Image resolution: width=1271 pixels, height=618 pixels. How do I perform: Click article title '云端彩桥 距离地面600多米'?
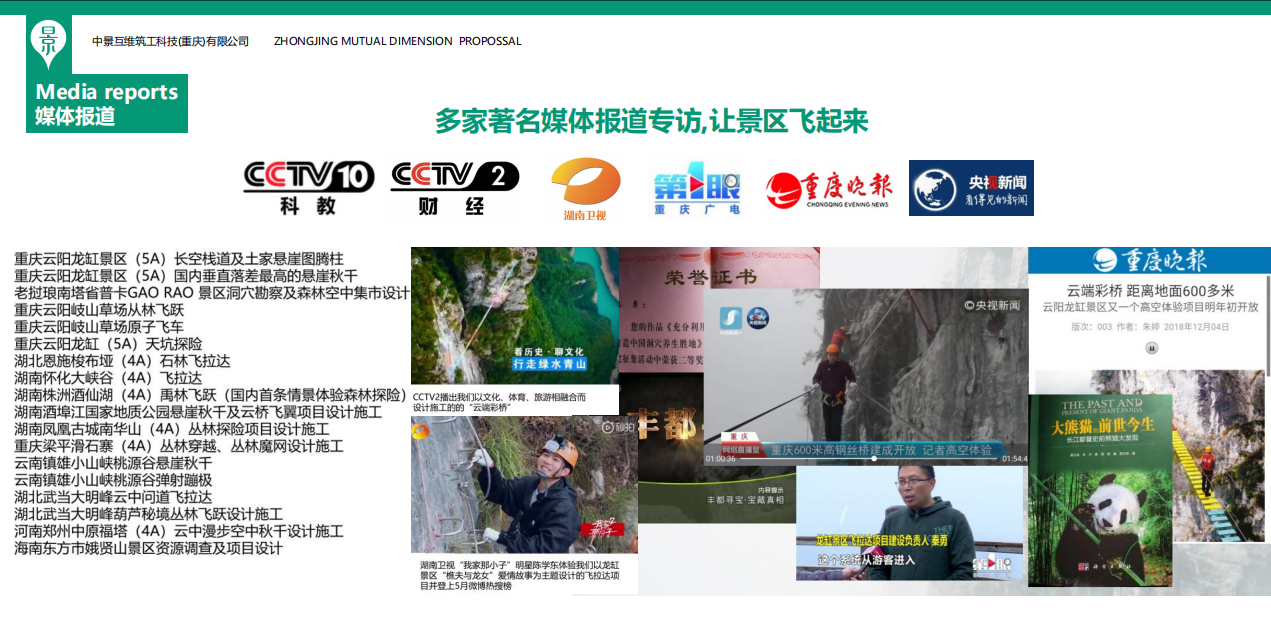point(1150,290)
